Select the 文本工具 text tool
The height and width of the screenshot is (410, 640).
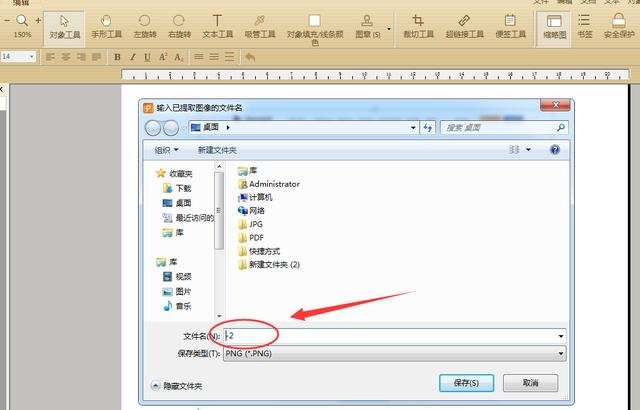pyautogui.click(x=218, y=28)
